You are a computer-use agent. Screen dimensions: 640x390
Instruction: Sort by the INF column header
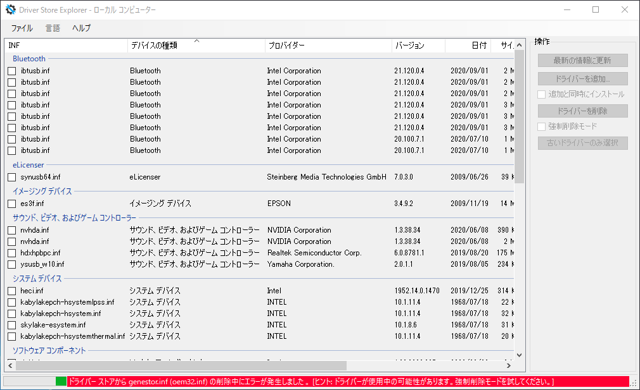pyautogui.click(x=67, y=45)
